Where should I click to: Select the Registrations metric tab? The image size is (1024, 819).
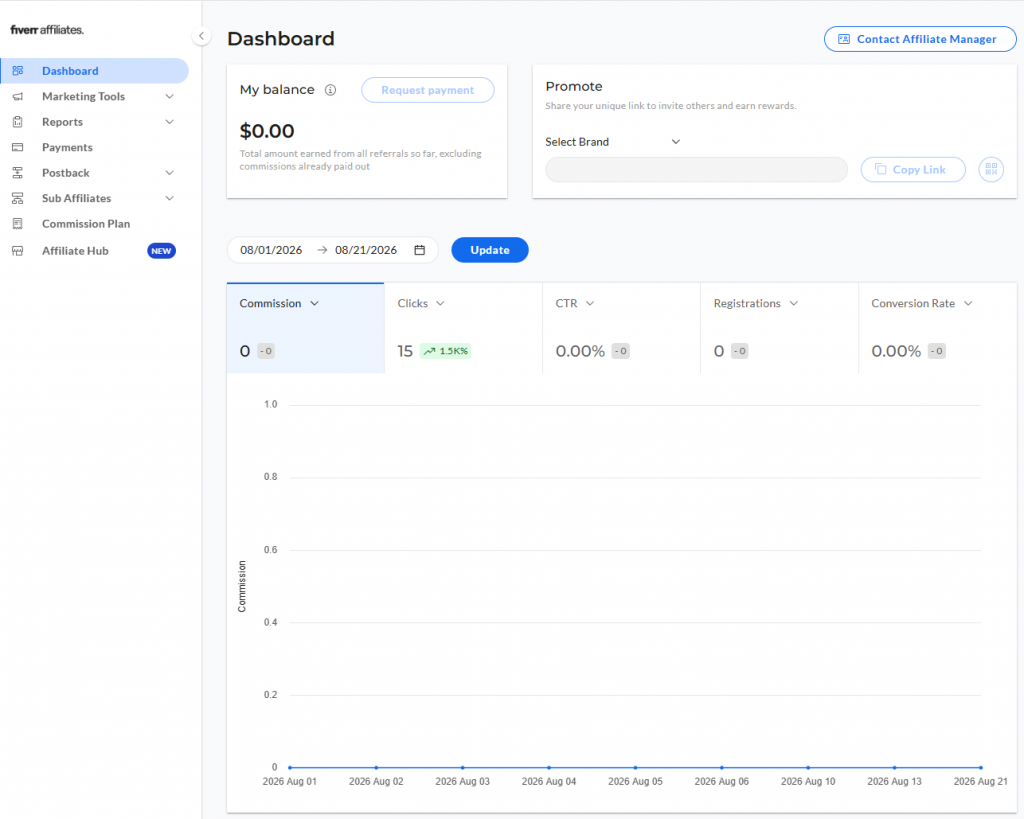point(780,328)
